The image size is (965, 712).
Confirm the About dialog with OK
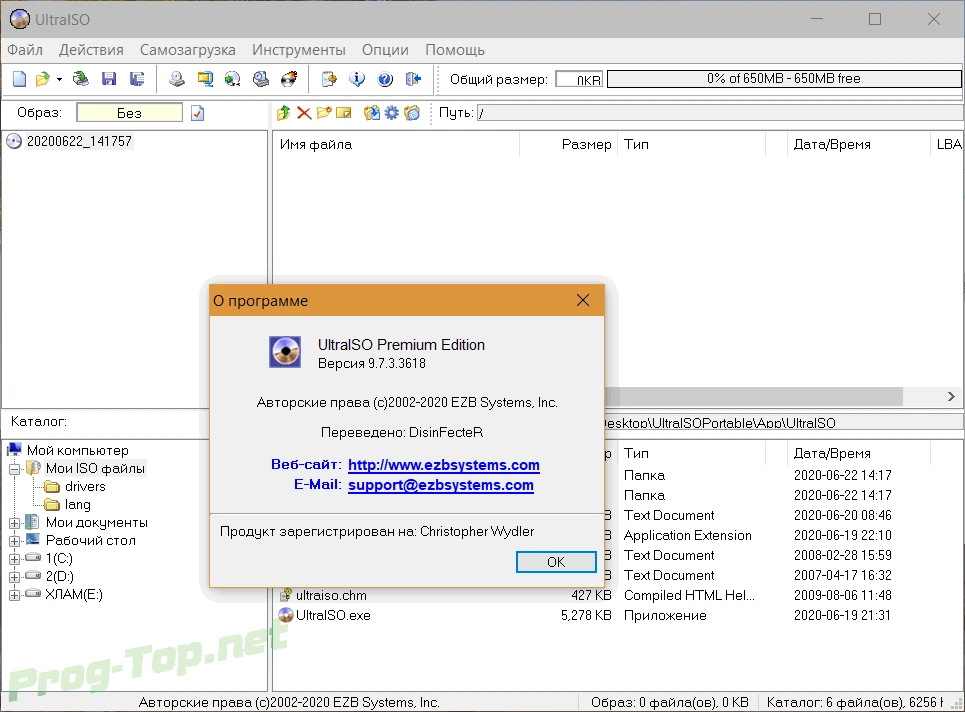(556, 562)
